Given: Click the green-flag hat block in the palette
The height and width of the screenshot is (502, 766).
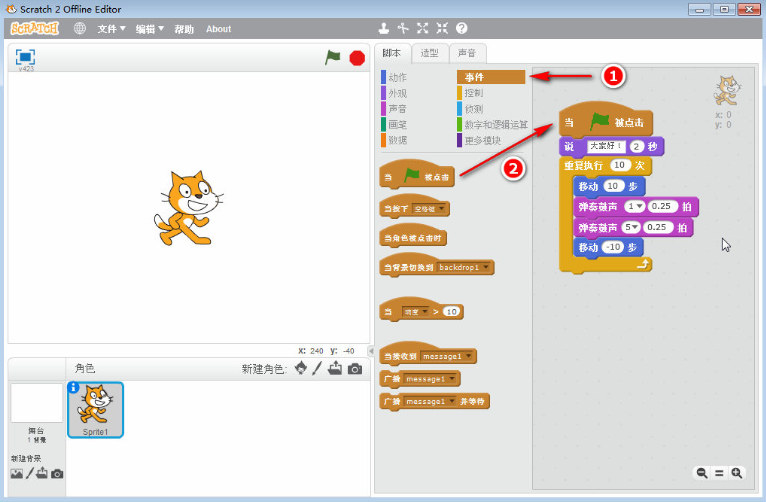Looking at the screenshot, I should point(417,175).
